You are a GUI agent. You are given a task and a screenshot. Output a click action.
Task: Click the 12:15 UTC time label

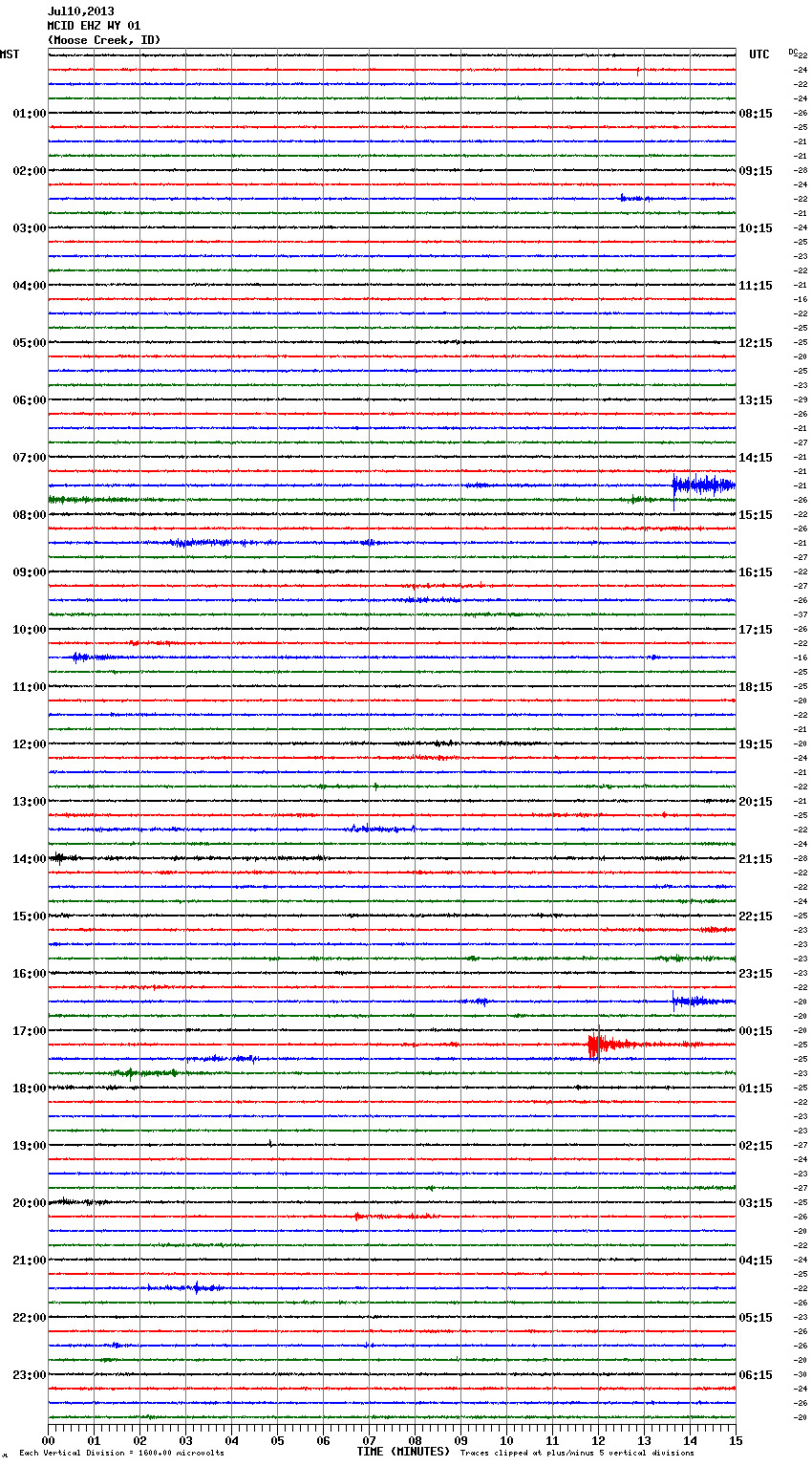click(x=756, y=343)
